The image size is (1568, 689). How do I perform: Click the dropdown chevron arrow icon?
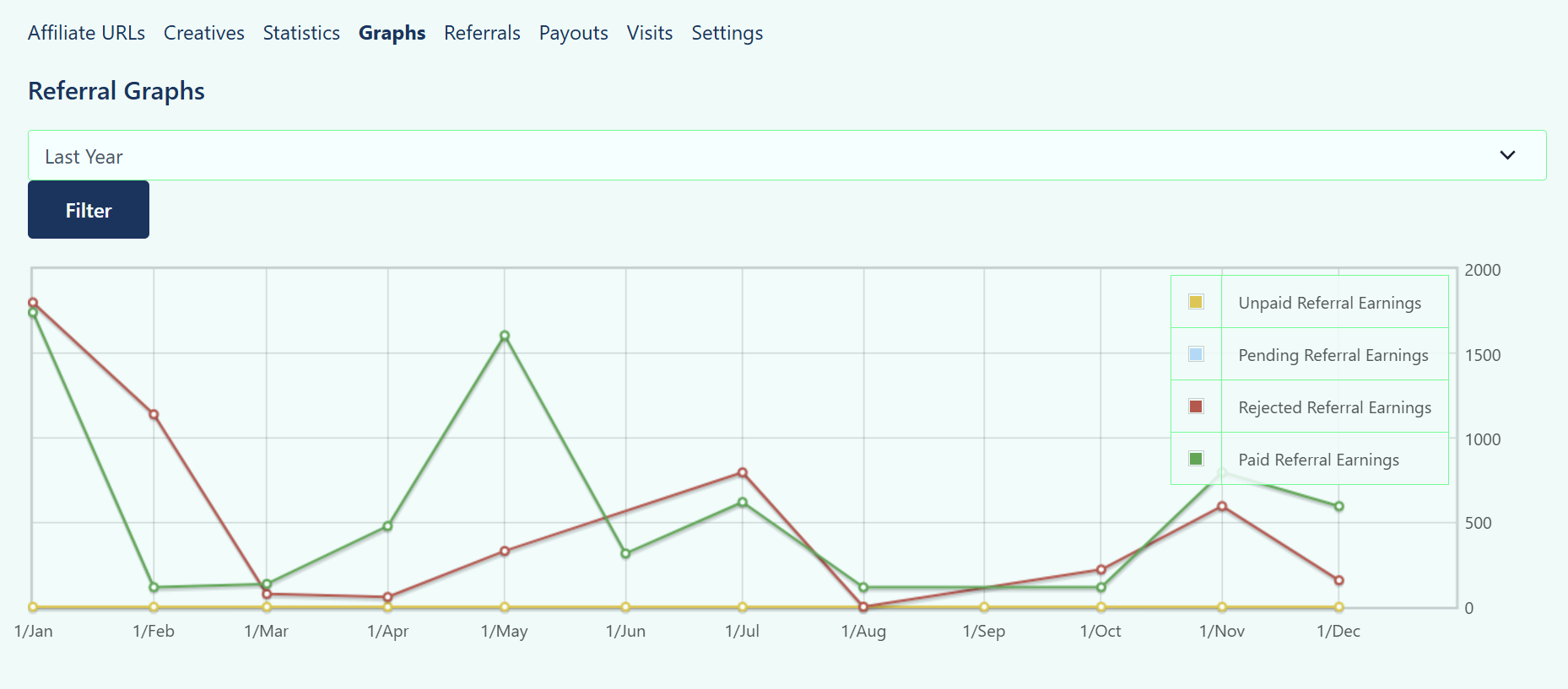pos(1507,155)
